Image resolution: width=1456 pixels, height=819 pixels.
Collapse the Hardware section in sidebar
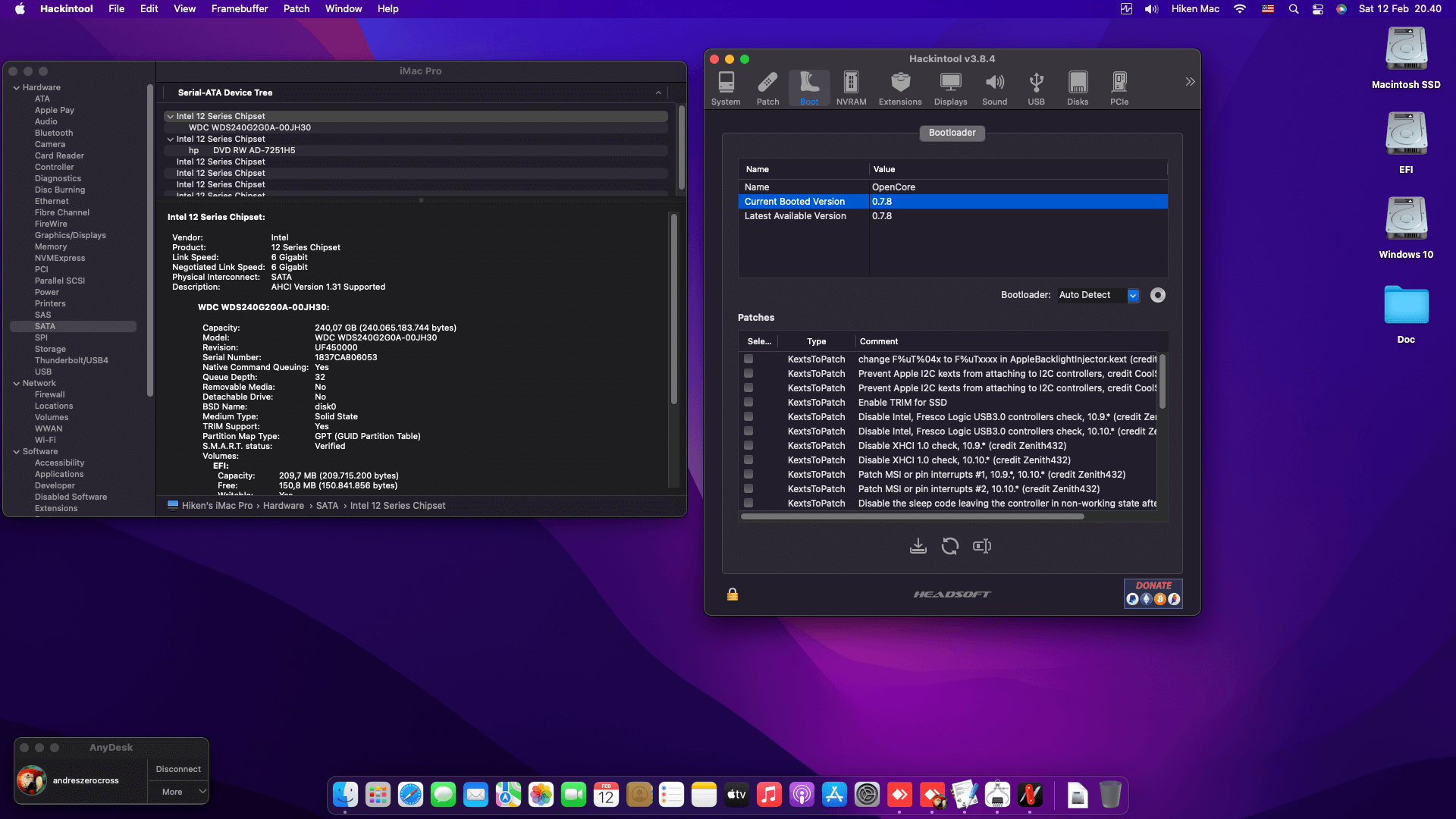tap(17, 88)
